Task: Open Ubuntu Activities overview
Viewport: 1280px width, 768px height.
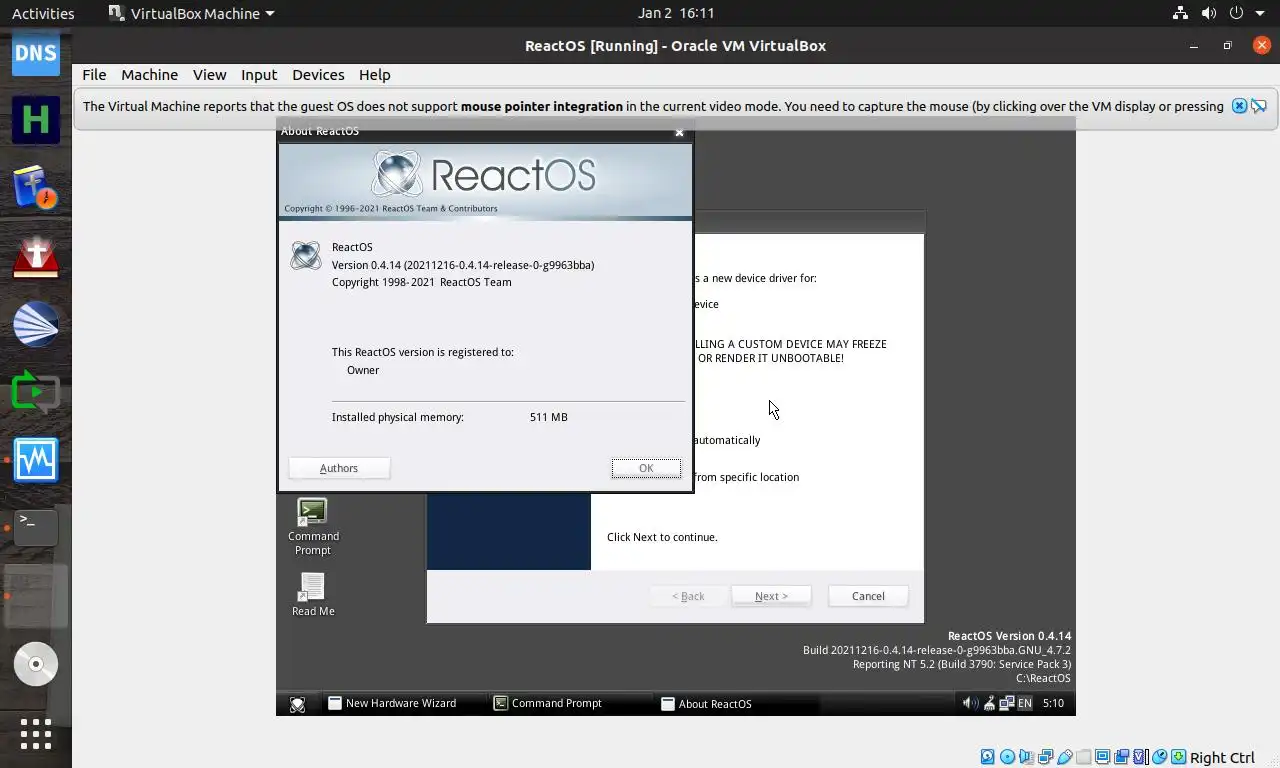Action: coord(43,14)
